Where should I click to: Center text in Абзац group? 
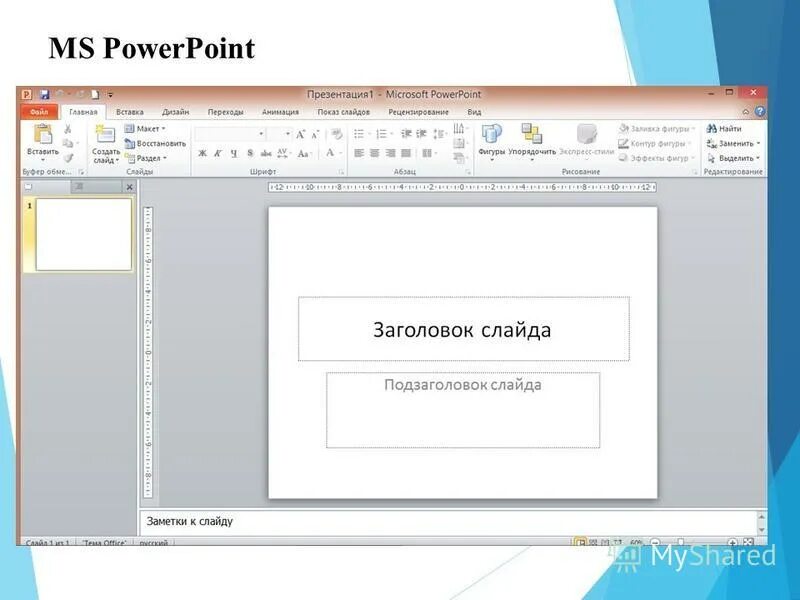374,153
